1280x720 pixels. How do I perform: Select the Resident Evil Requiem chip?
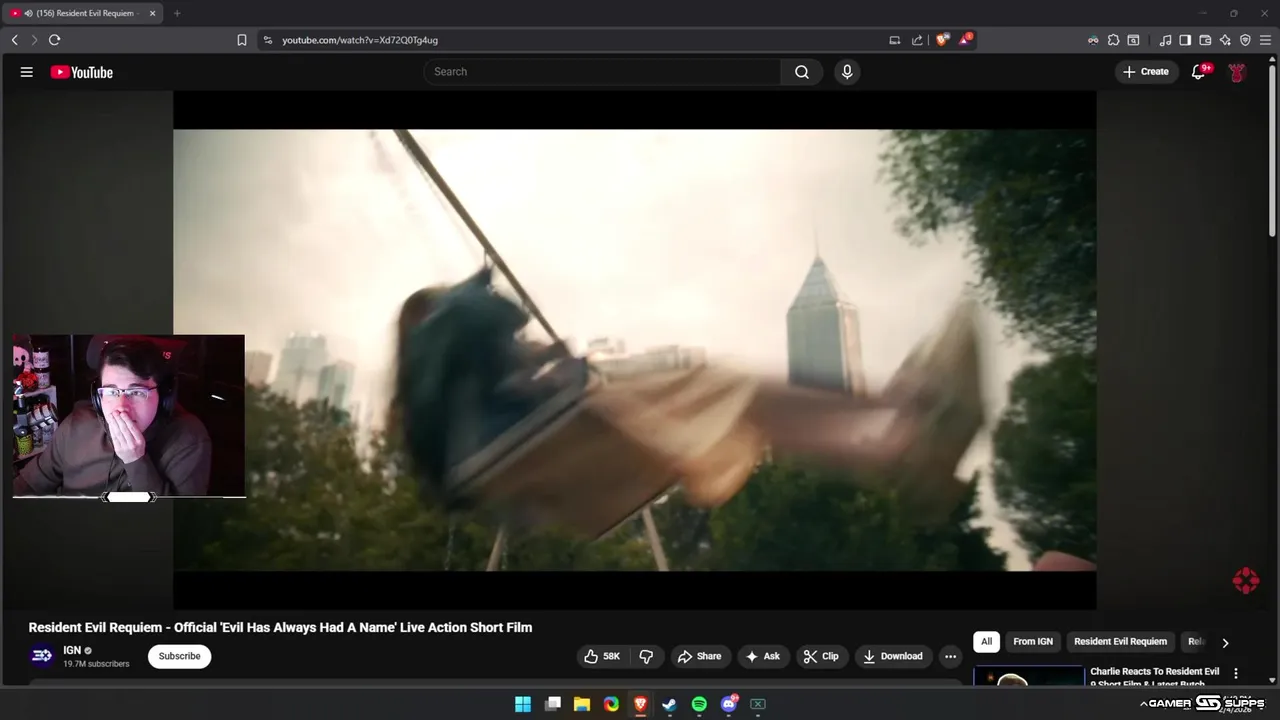point(1120,642)
